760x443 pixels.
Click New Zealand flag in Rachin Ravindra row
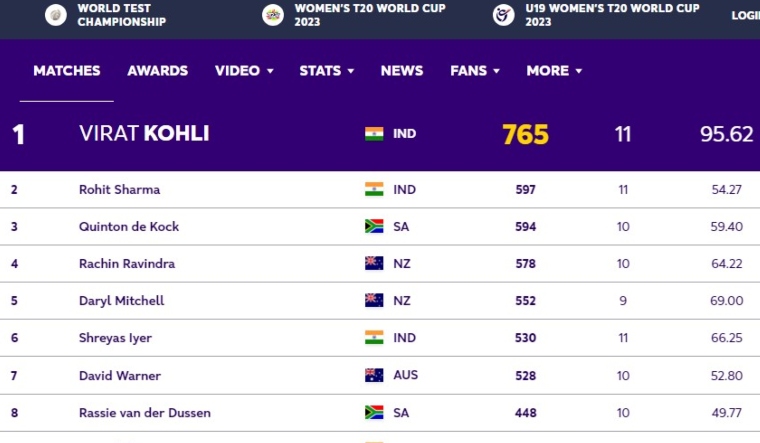pos(374,263)
